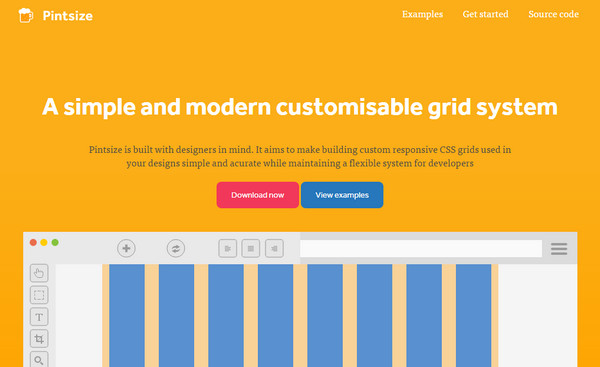The width and height of the screenshot is (600, 367).
Task: Click the red window dot in mockup
Action: click(33, 242)
